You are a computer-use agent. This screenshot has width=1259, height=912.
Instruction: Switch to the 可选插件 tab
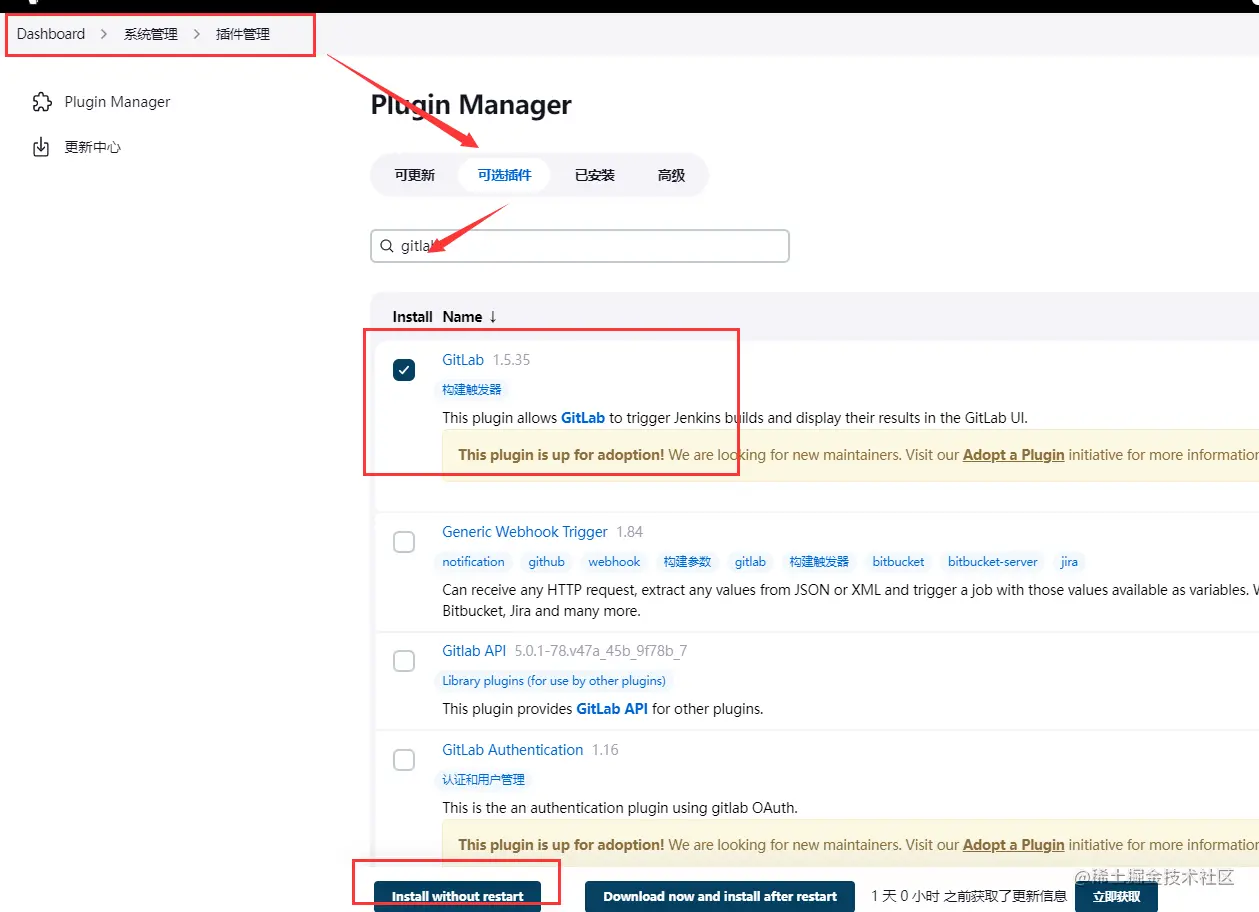coord(504,175)
